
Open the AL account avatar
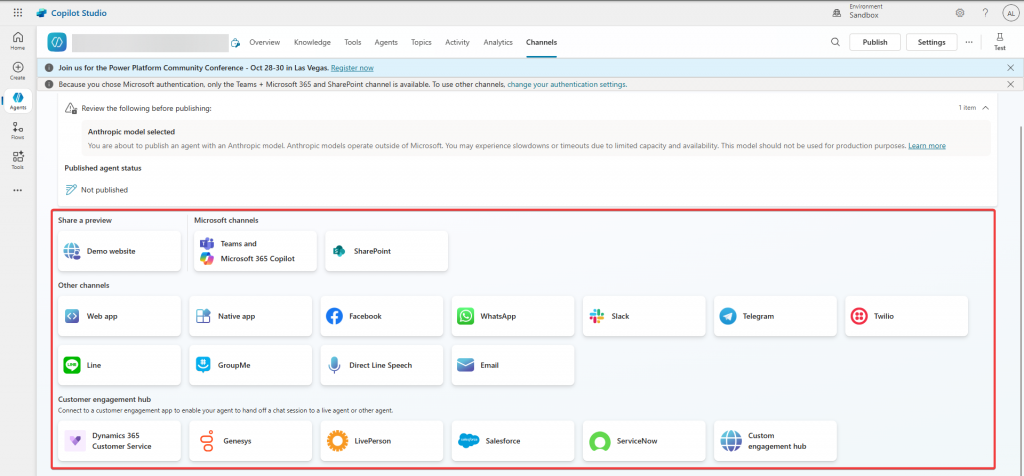tap(1010, 13)
